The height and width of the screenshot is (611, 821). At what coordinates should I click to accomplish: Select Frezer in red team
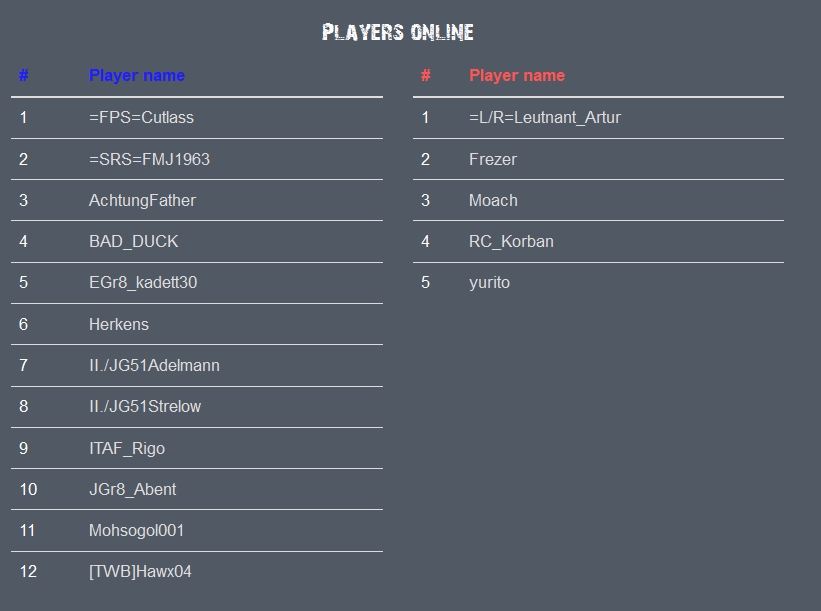pyautogui.click(x=493, y=159)
